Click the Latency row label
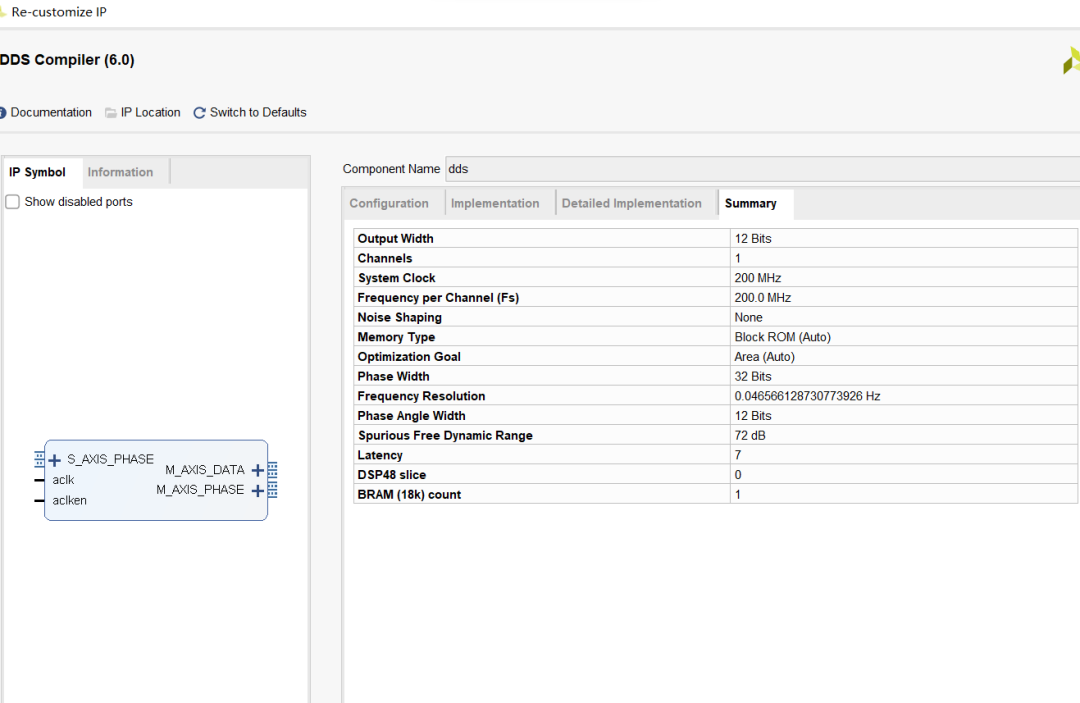Image resolution: width=1080 pixels, height=703 pixels. click(380, 455)
